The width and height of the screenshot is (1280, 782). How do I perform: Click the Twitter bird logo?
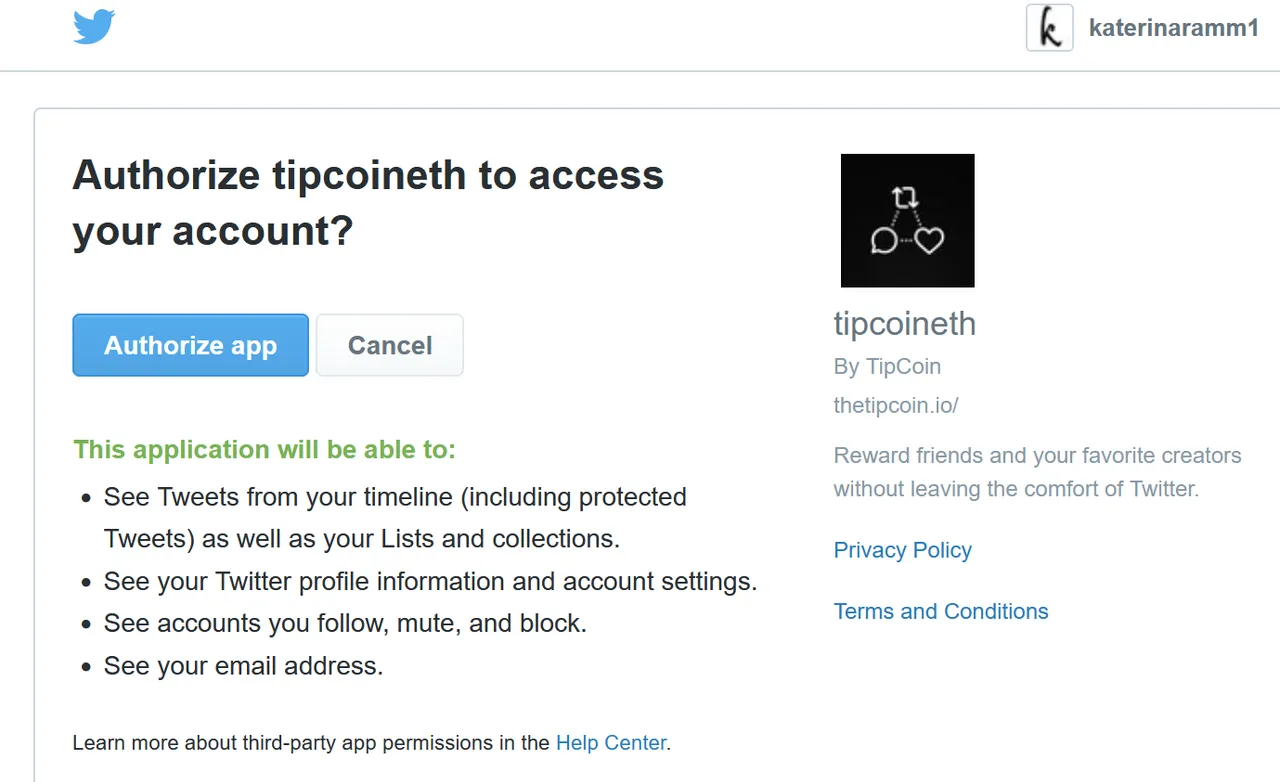coord(94,27)
